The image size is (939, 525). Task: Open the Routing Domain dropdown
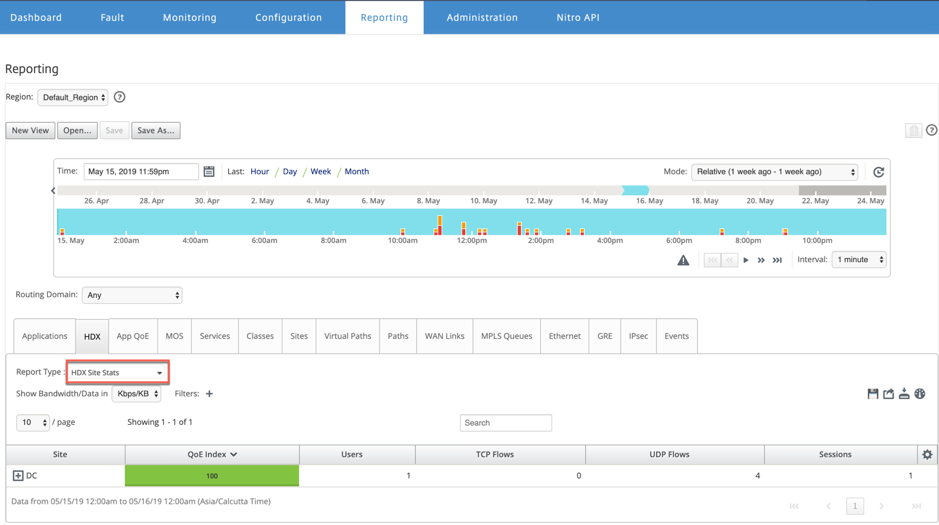(132, 295)
